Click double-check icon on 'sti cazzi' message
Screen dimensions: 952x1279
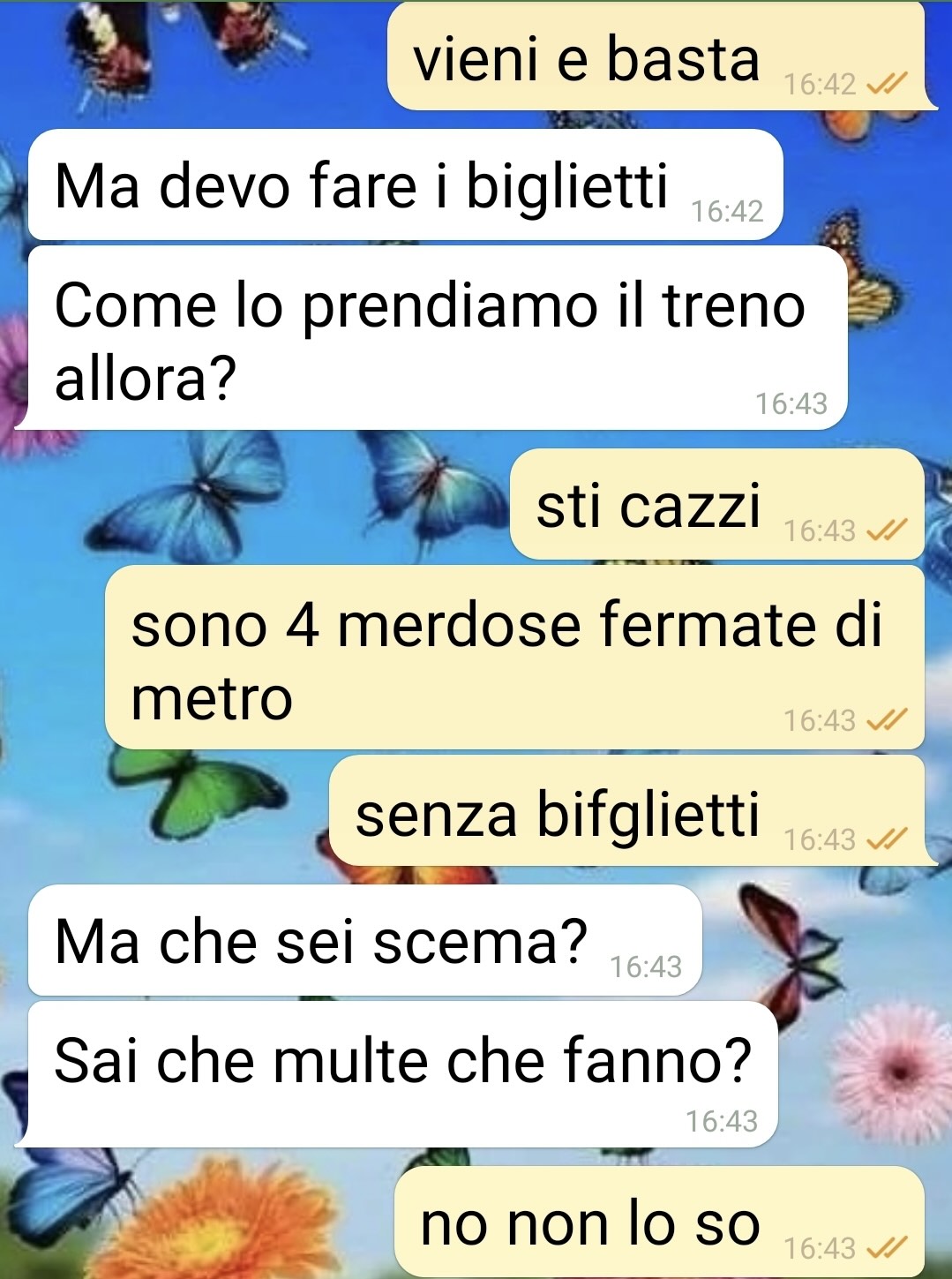pyautogui.click(x=887, y=530)
